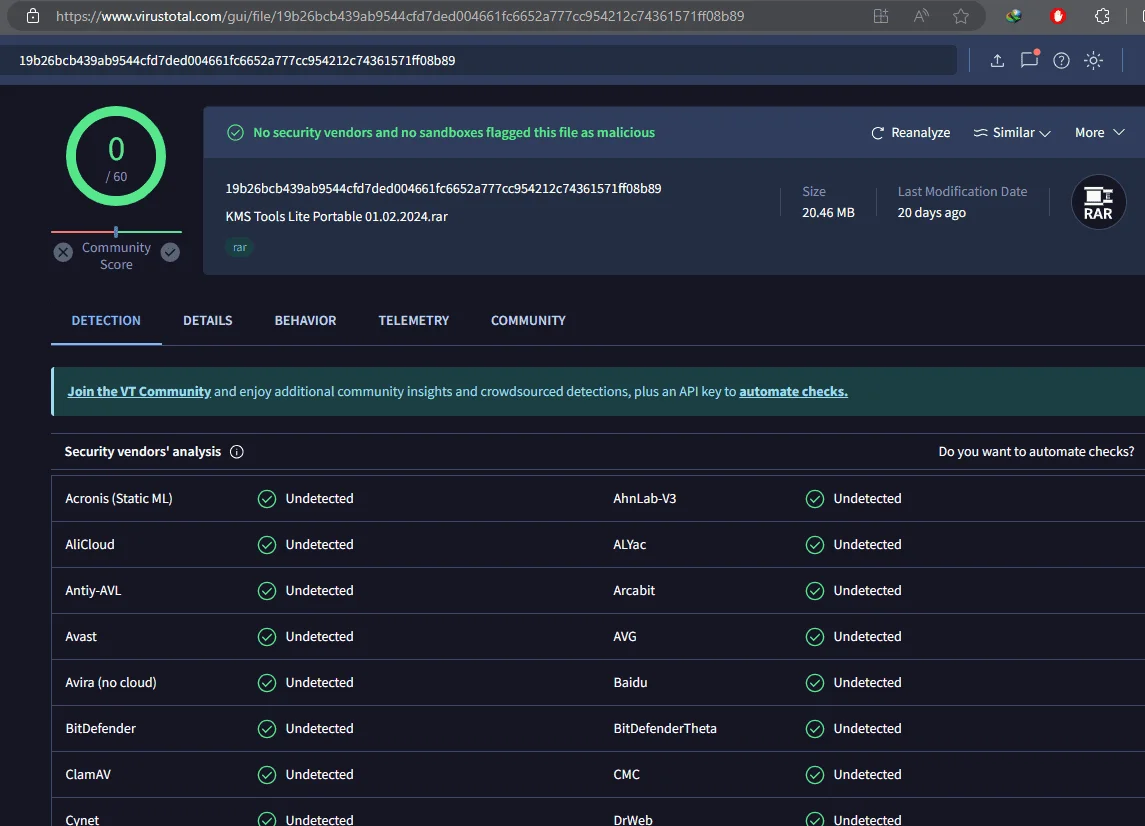
Task: Vote positive with community score check button
Action: click(x=170, y=253)
